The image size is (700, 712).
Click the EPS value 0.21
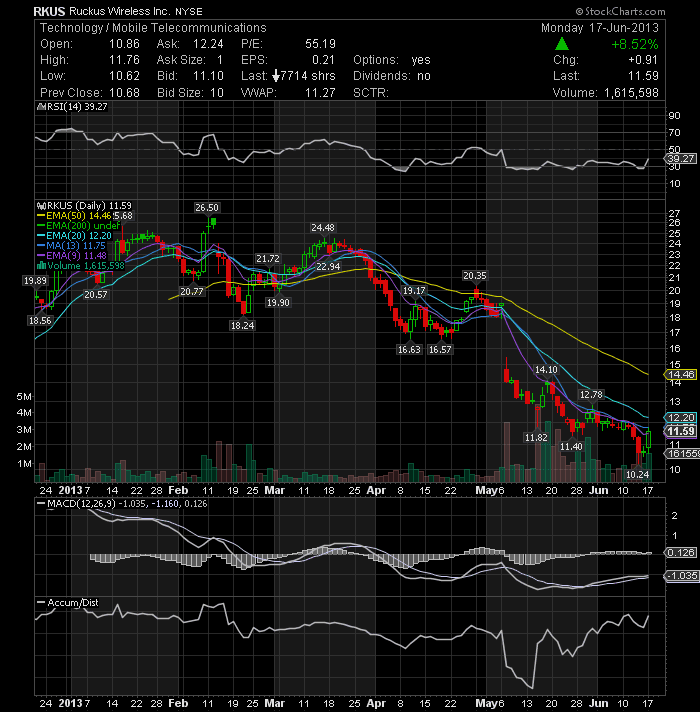[323, 60]
